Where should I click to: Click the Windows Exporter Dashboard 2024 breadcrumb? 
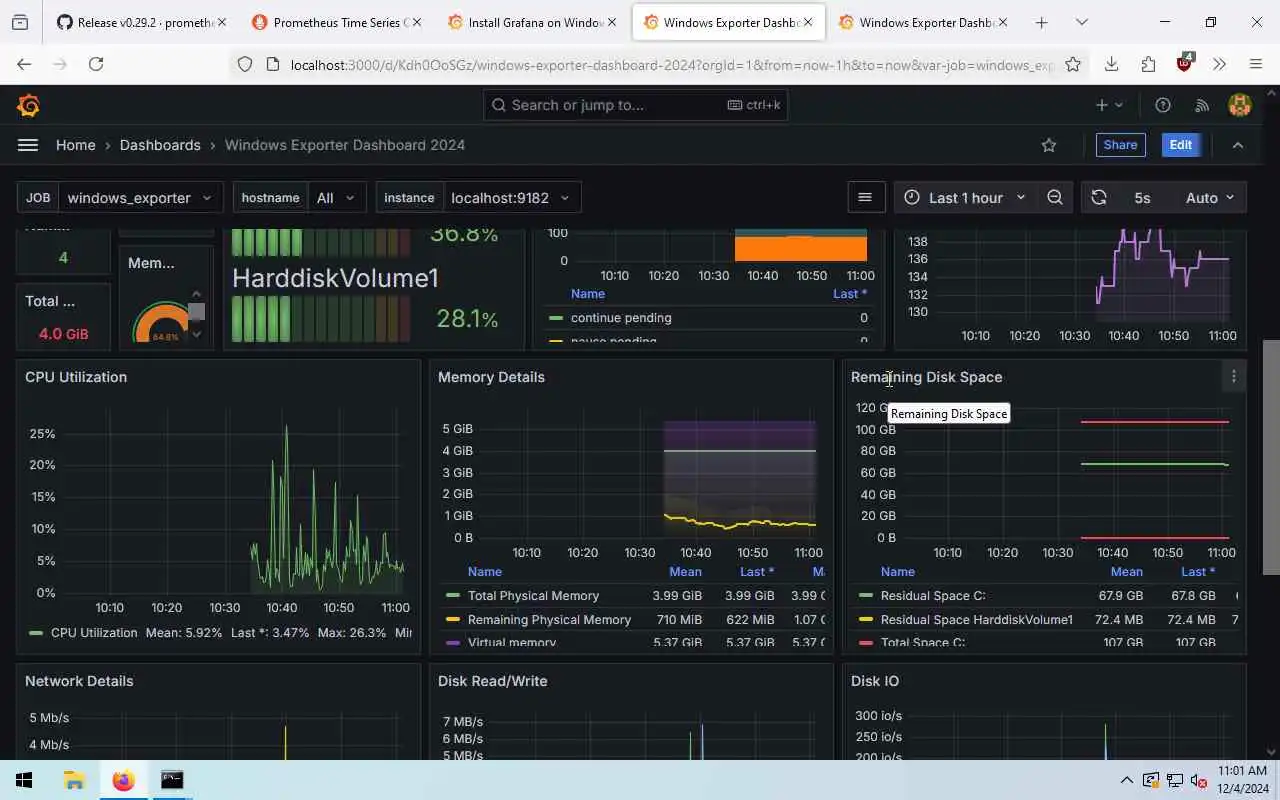click(345, 145)
